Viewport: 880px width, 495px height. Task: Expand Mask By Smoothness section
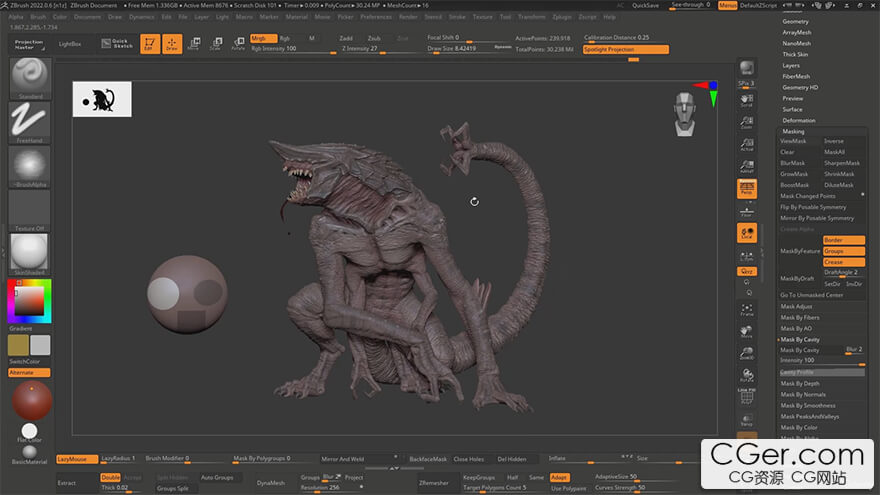[808, 406]
